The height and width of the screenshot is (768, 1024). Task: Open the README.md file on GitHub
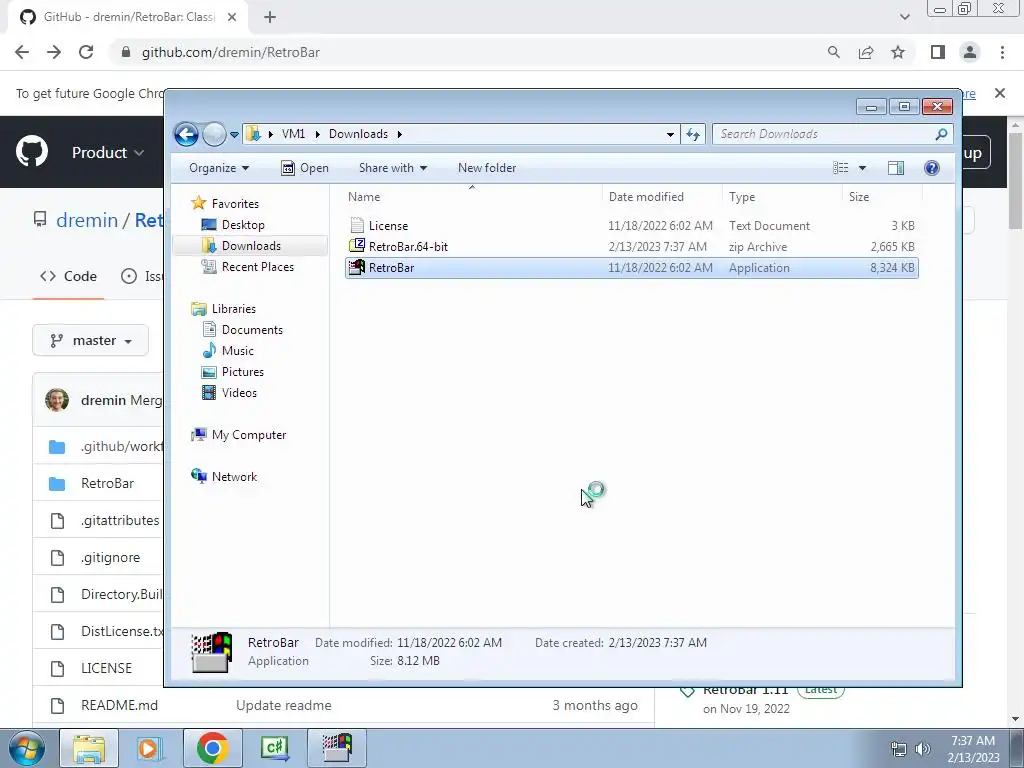click(120, 705)
